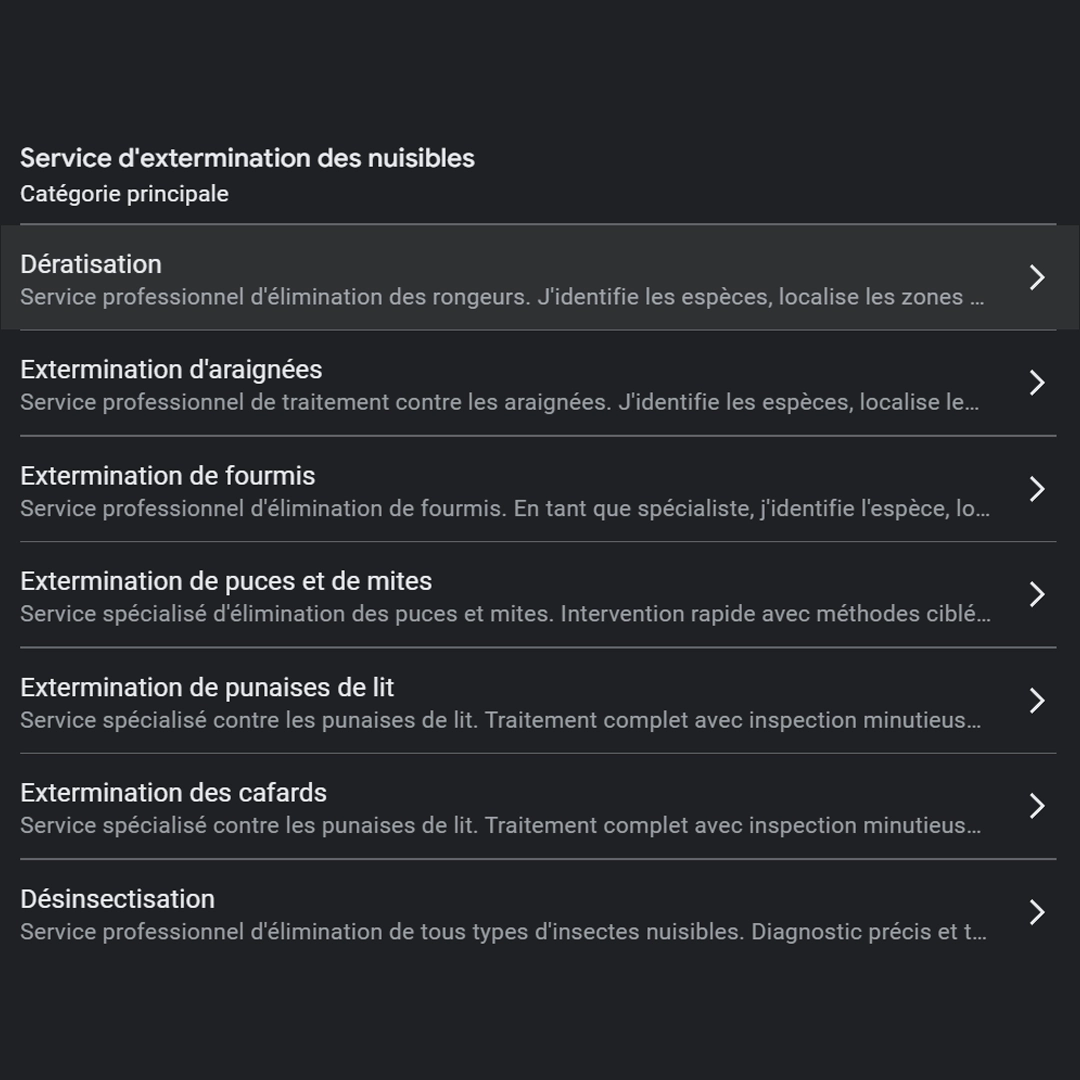Screen dimensions: 1080x1080
Task: Click the Service d'extermination des nuisibles heading
Action: pyautogui.click(x=247, y=158)
